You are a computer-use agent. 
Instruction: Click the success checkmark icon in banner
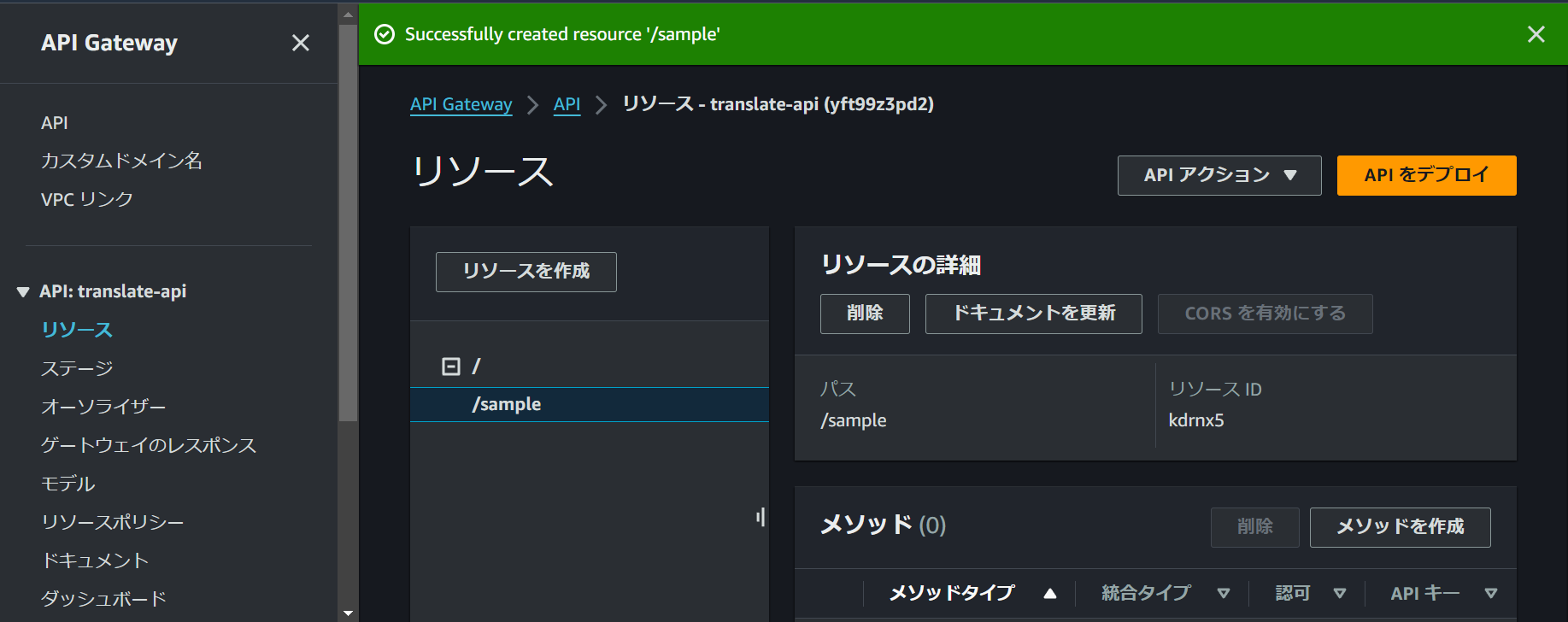click(x=385, y=34)
